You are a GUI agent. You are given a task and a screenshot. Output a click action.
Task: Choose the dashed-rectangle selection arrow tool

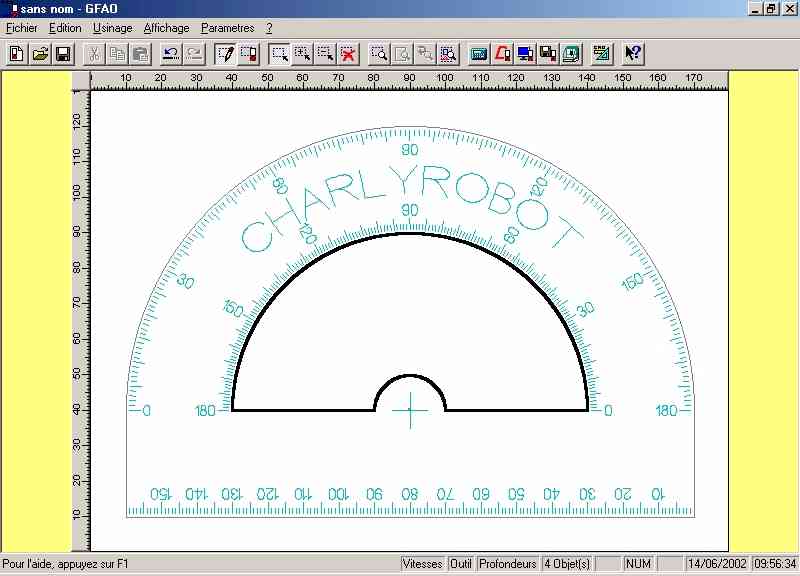click(280, 54)
